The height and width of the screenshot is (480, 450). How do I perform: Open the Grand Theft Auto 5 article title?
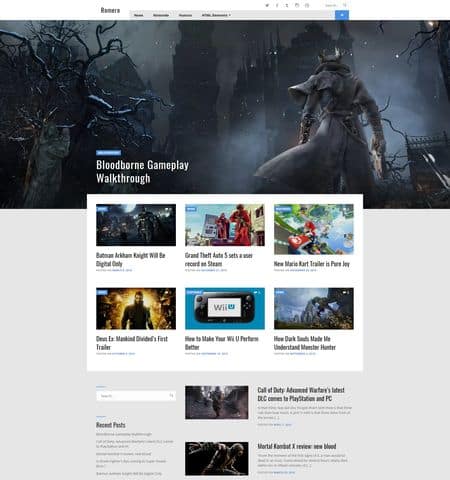tap(219, 259)
